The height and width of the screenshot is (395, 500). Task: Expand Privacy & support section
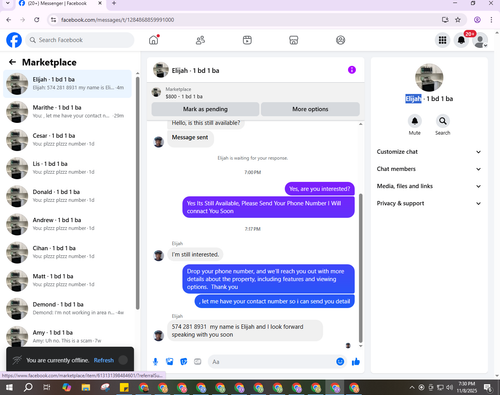click(x=429, y=203)
